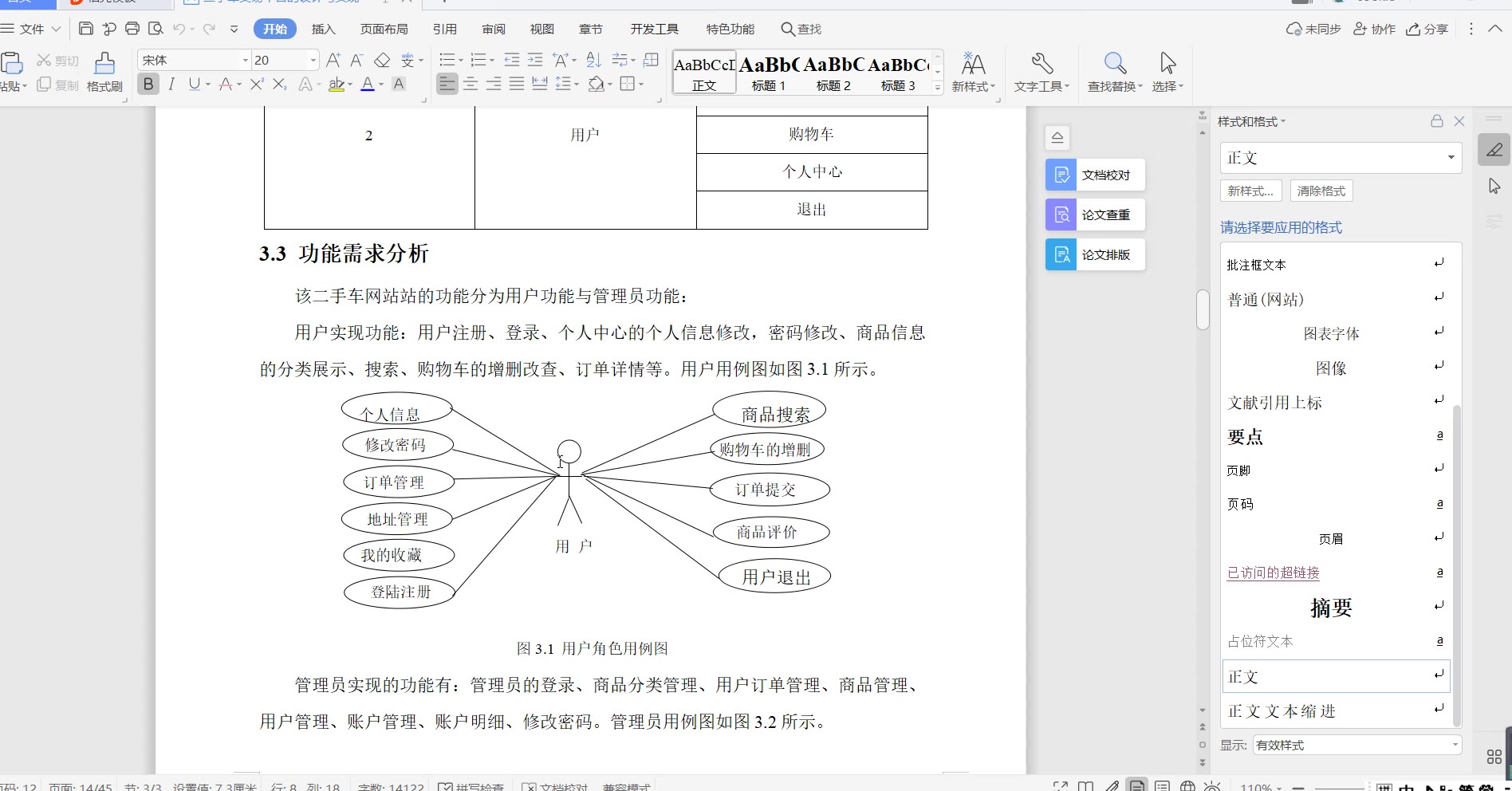Toggle the 拼写检查 checkbox in status bar
This screenshot has width=1512, height=791.
tap(446, 787)
